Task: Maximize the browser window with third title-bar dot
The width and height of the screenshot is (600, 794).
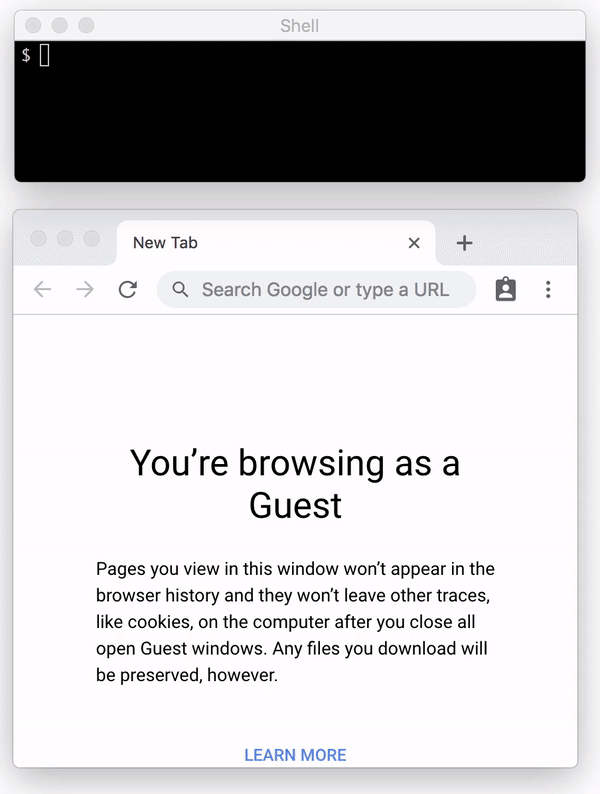Action: pos(92,238)
